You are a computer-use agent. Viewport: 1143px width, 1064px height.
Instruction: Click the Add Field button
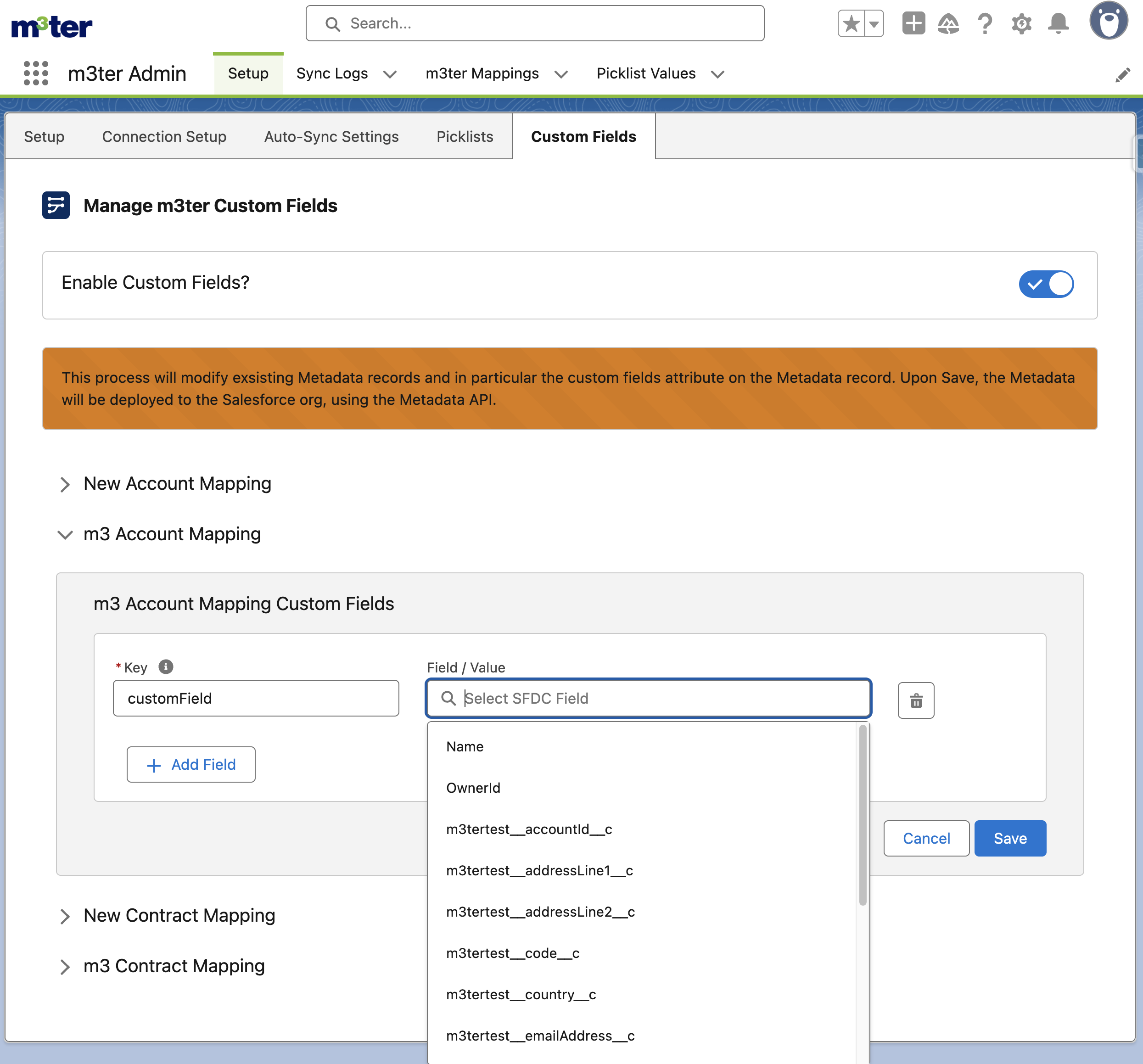coord(191,765)
